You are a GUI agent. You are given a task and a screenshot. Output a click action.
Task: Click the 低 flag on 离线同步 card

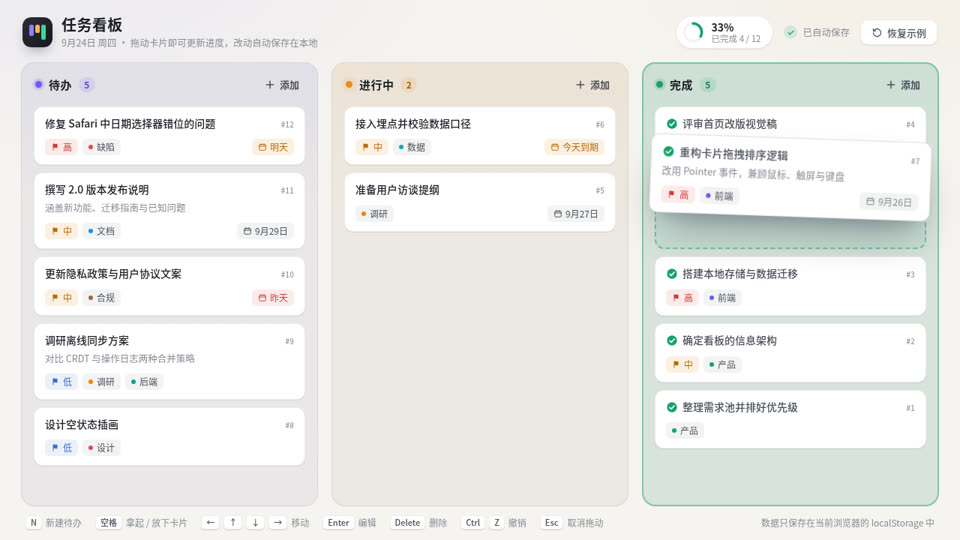(61, 381)
